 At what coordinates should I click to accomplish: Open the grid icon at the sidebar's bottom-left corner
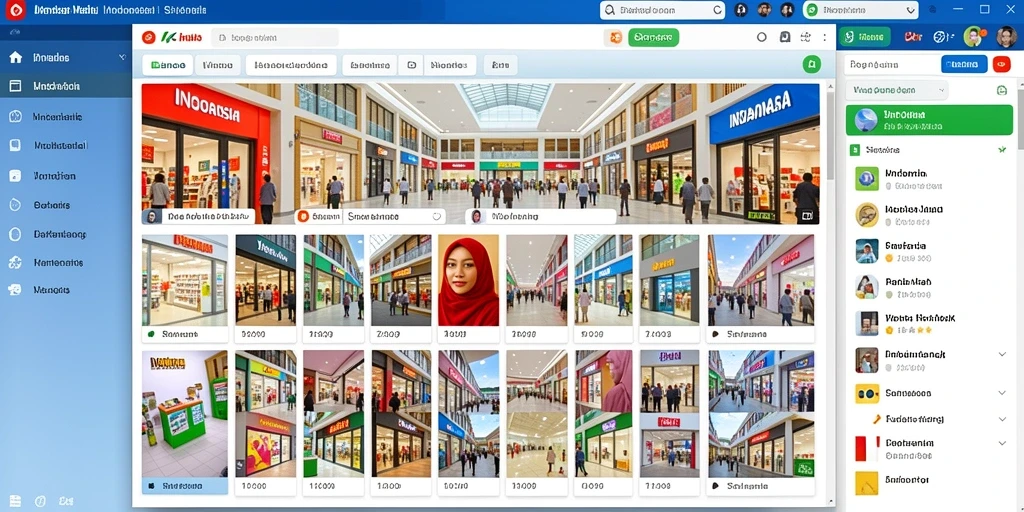click(15, 502)
